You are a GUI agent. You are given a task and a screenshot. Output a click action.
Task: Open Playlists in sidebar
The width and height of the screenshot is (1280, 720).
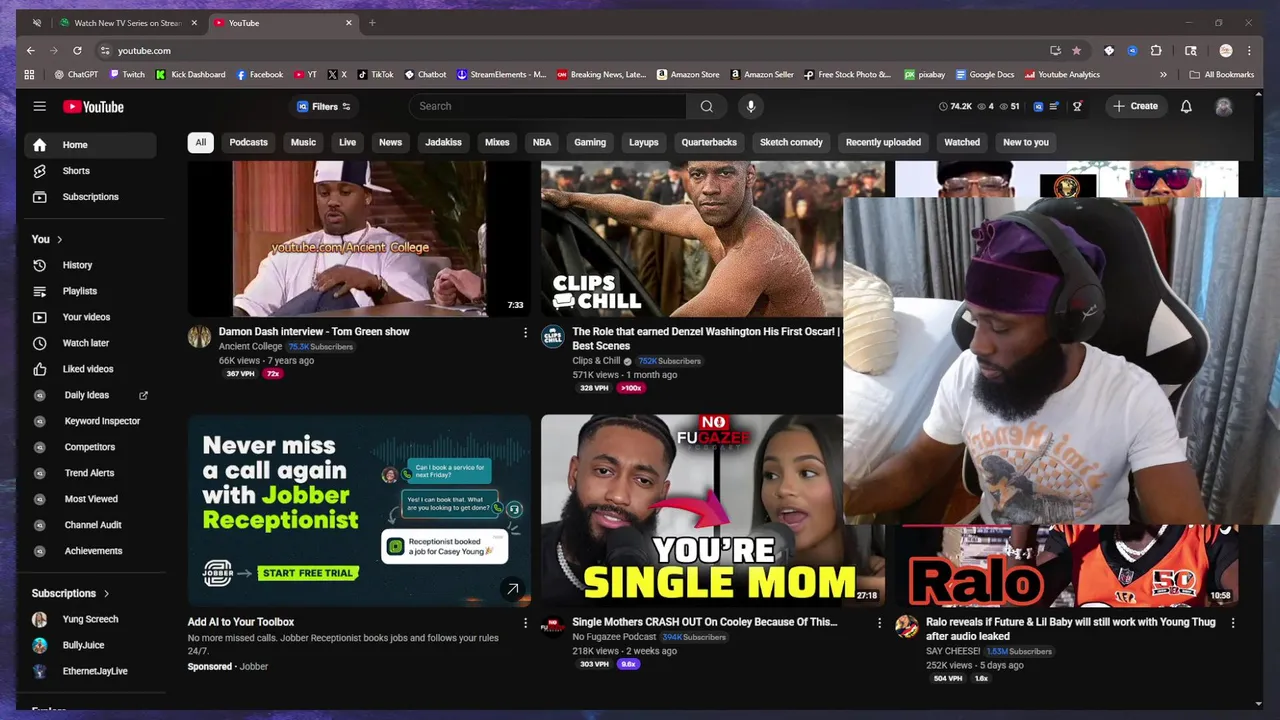[x=90, y=291]
